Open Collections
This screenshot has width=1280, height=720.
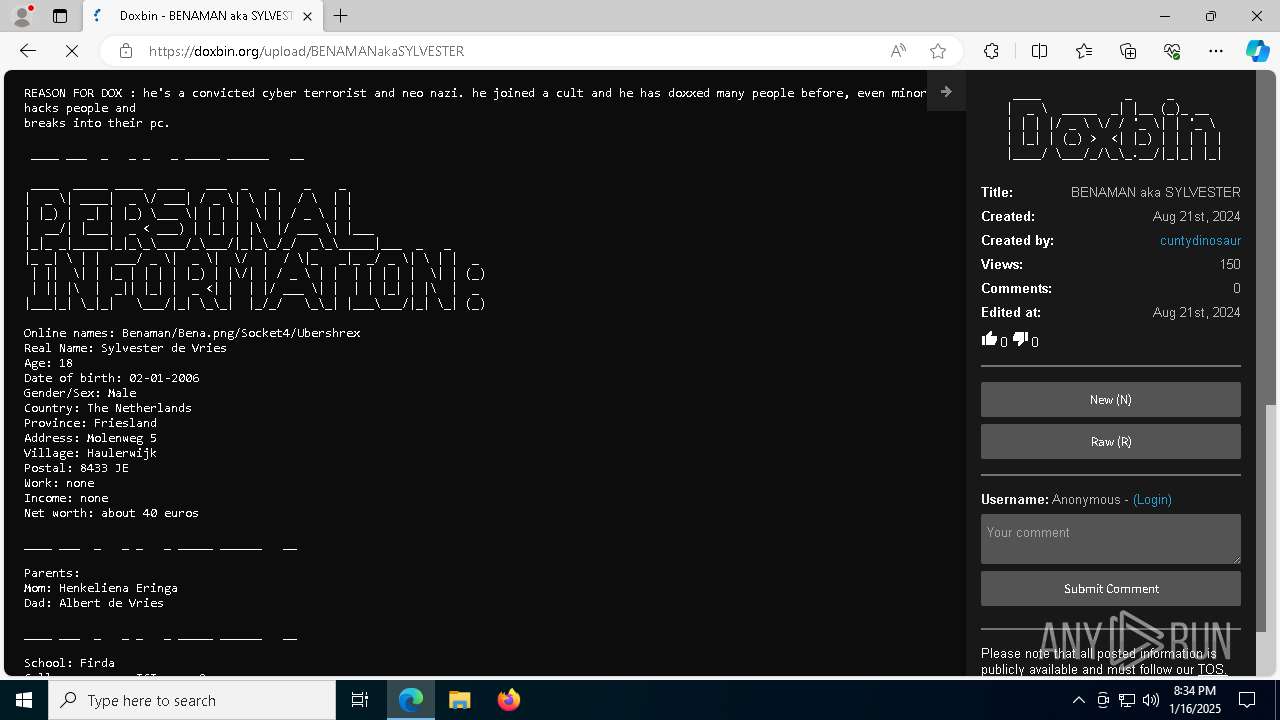coord(1128,51)
